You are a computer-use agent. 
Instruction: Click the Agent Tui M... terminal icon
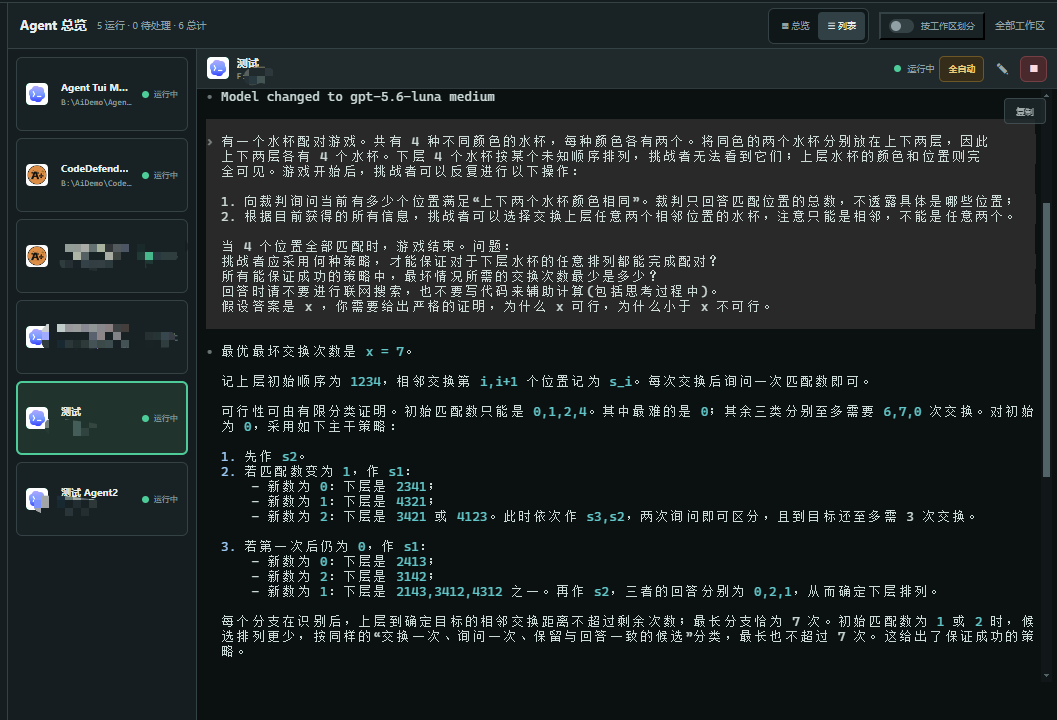coord(37,94)
